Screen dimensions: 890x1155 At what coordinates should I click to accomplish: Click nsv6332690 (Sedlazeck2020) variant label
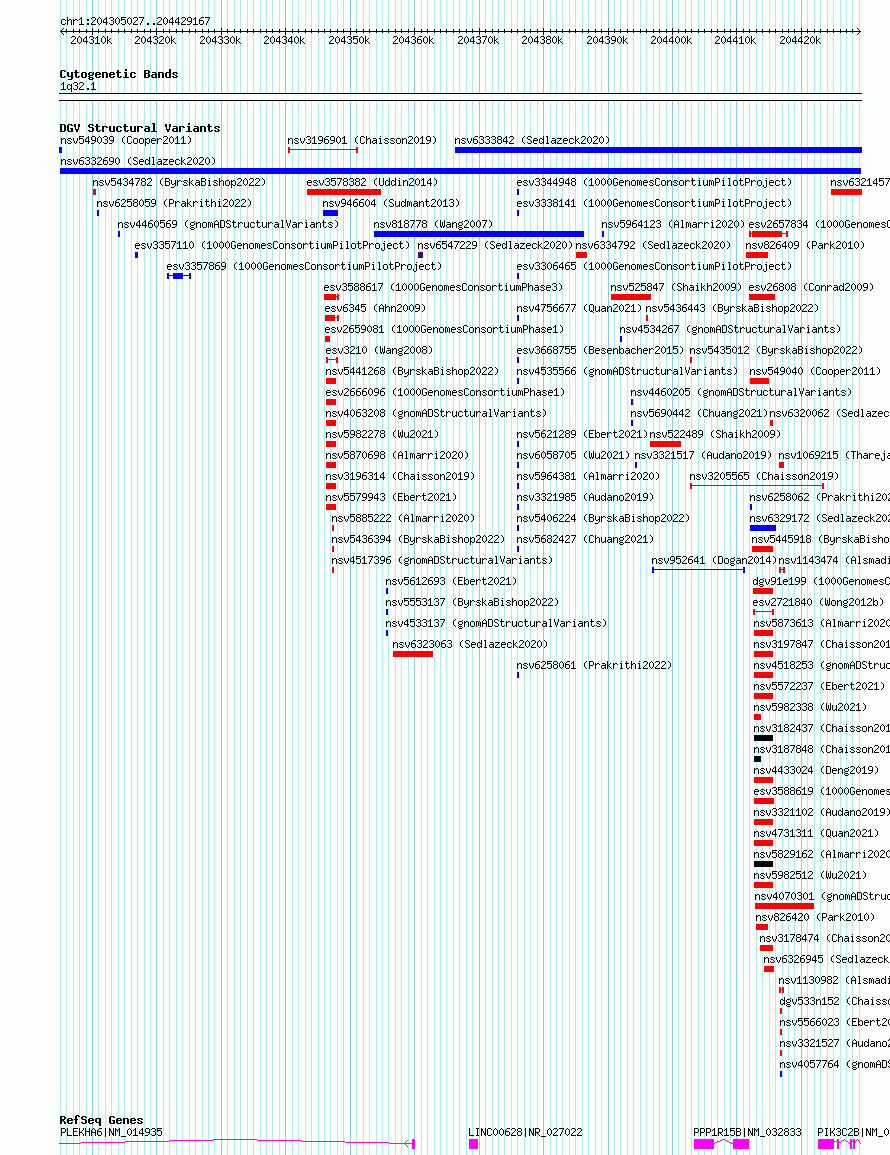click(x=138, y=161)
